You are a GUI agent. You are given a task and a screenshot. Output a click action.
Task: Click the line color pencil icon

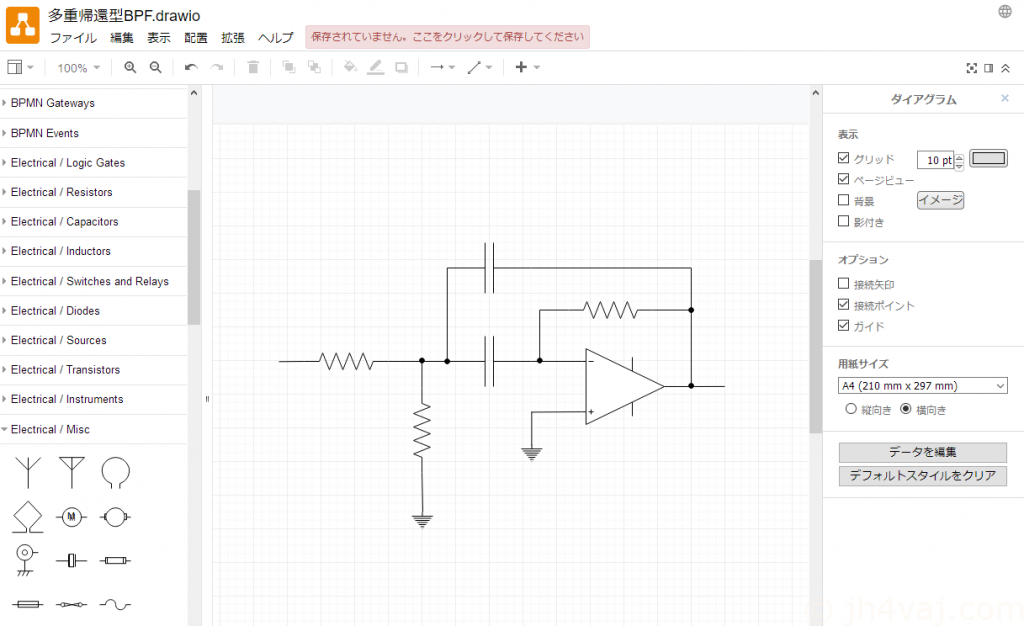(376, 67)
